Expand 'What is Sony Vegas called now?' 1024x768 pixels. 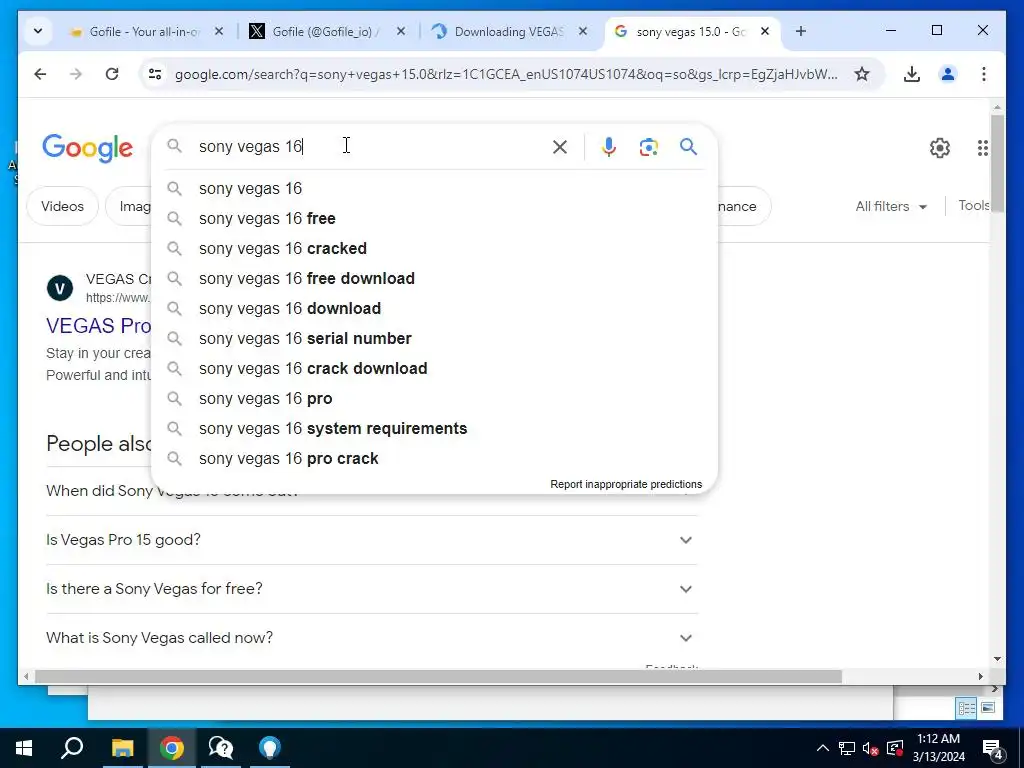point(371,638)
